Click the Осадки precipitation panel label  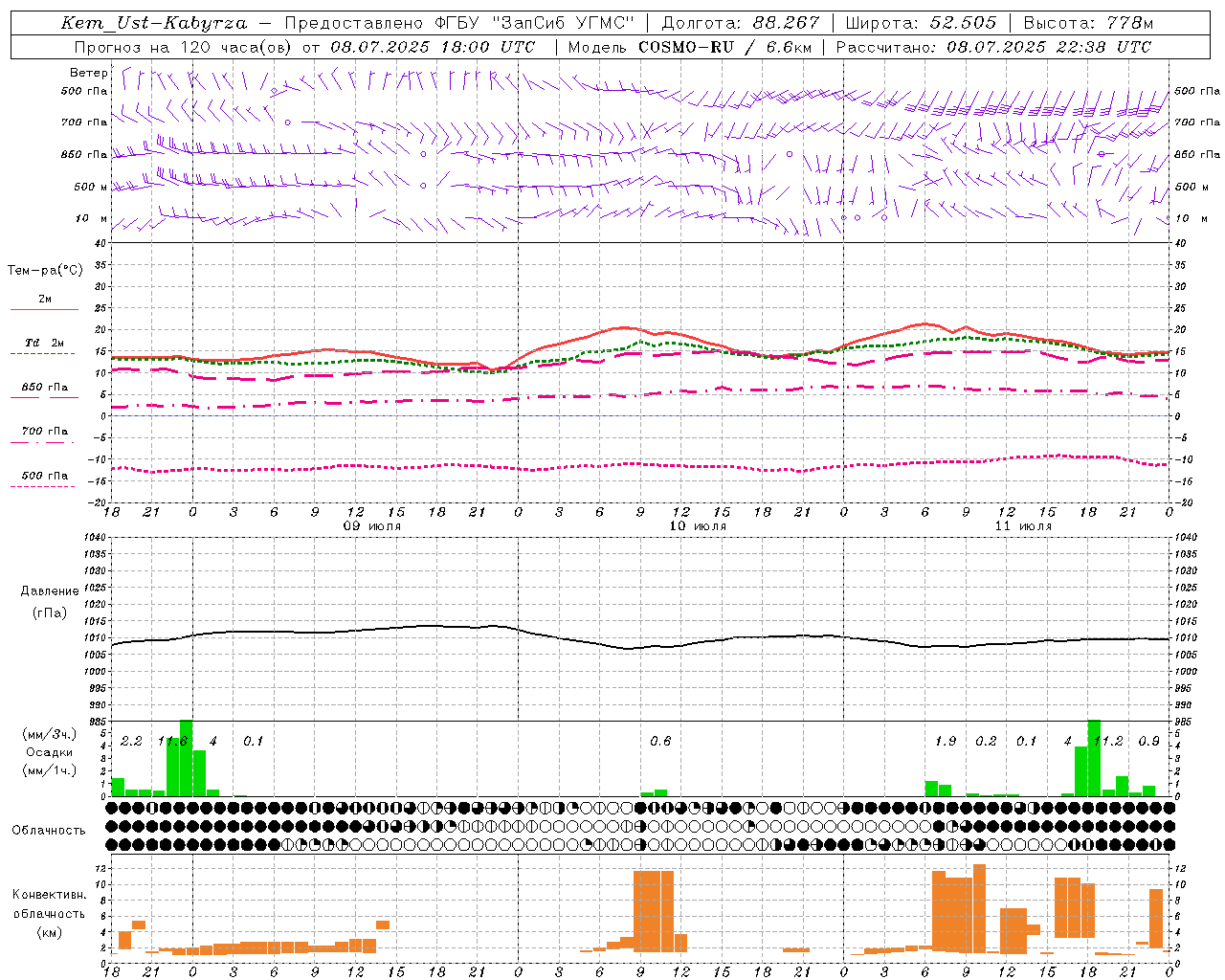pyautogui.click(x=50, y=752)
